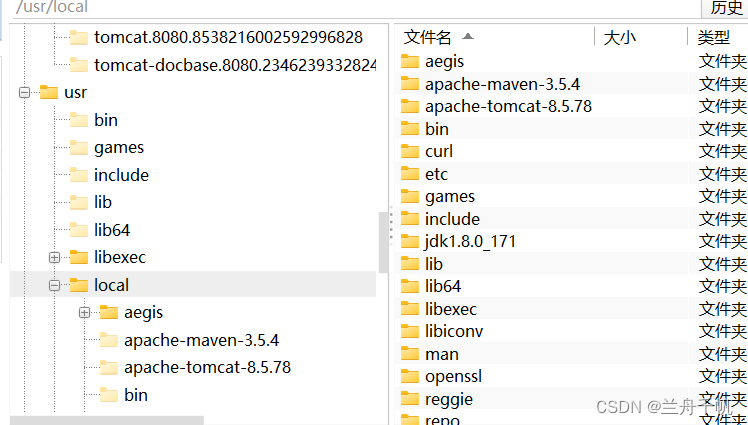Click 文件夹 type cell of openssl row

point(722,376)
